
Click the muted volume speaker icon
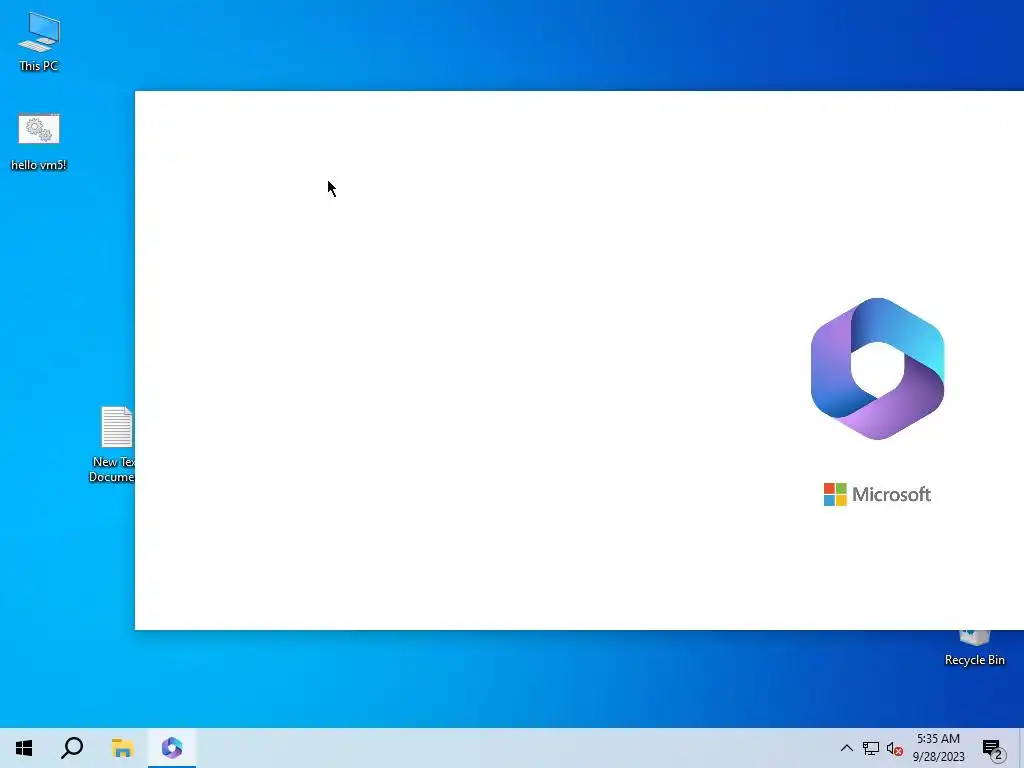(x=894, y=749)
